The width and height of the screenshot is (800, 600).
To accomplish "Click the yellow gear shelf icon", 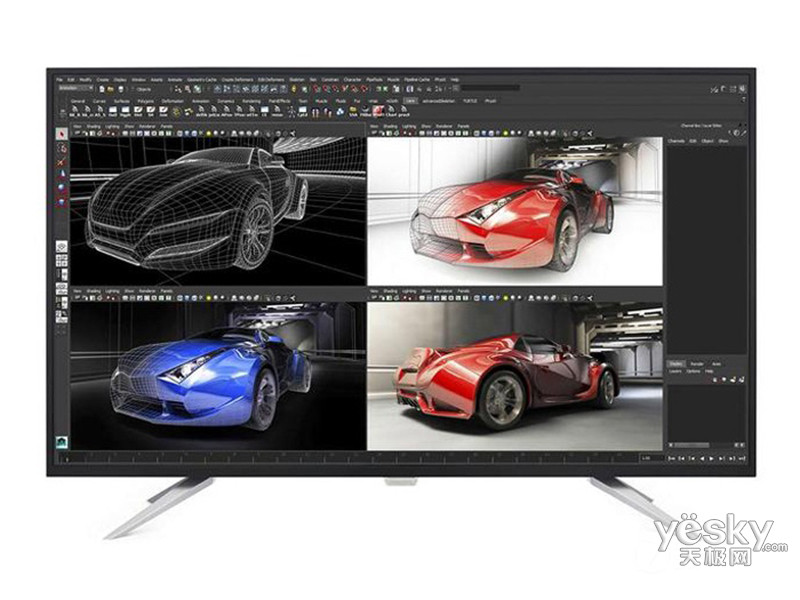I will click(x=176, y=112).
